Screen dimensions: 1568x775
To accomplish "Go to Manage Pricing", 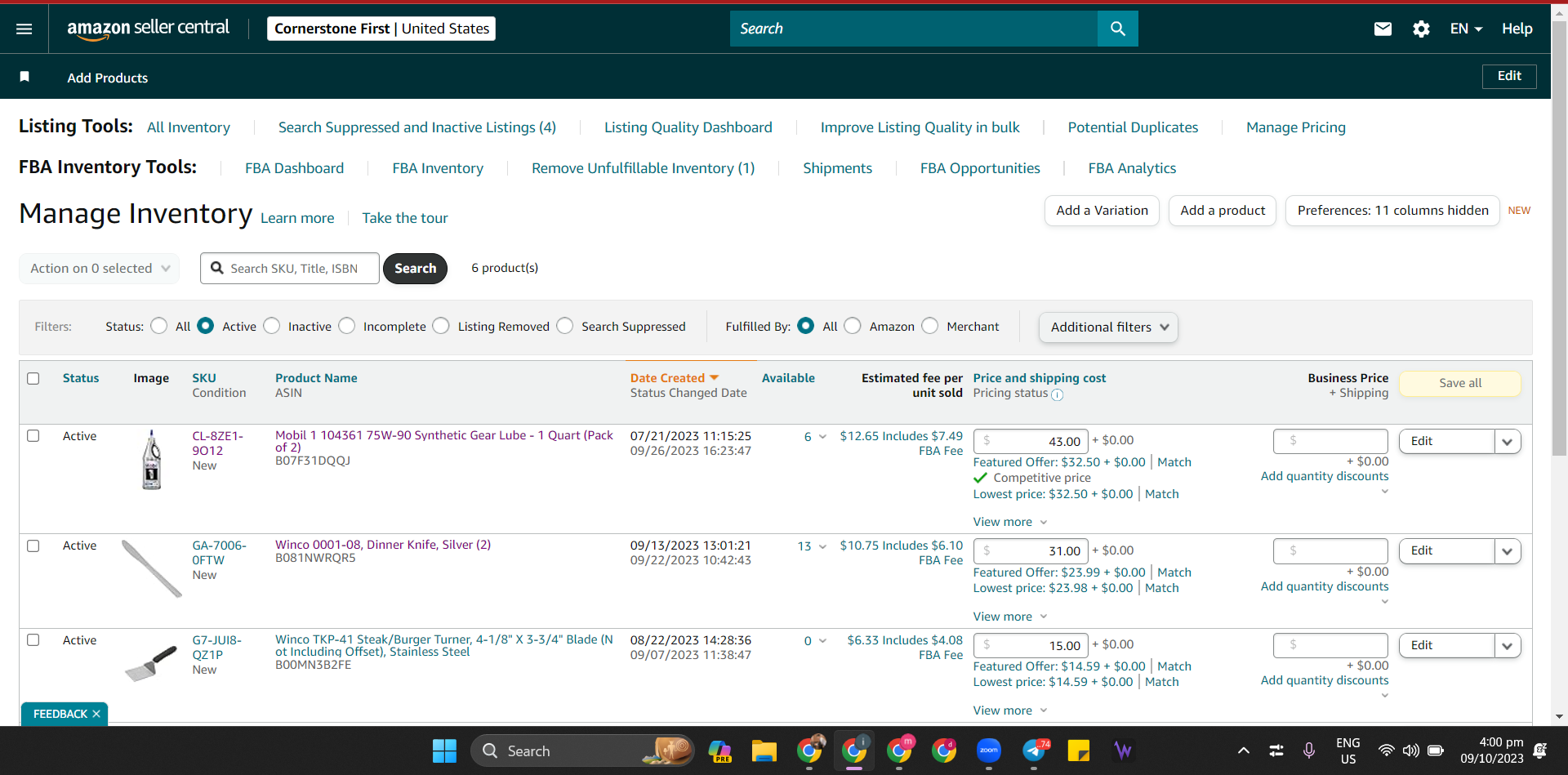I will (x=1296, y=127).
